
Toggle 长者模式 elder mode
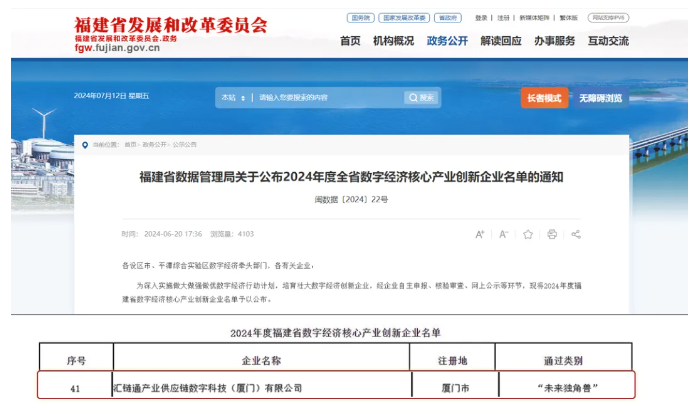coord(543,98)
